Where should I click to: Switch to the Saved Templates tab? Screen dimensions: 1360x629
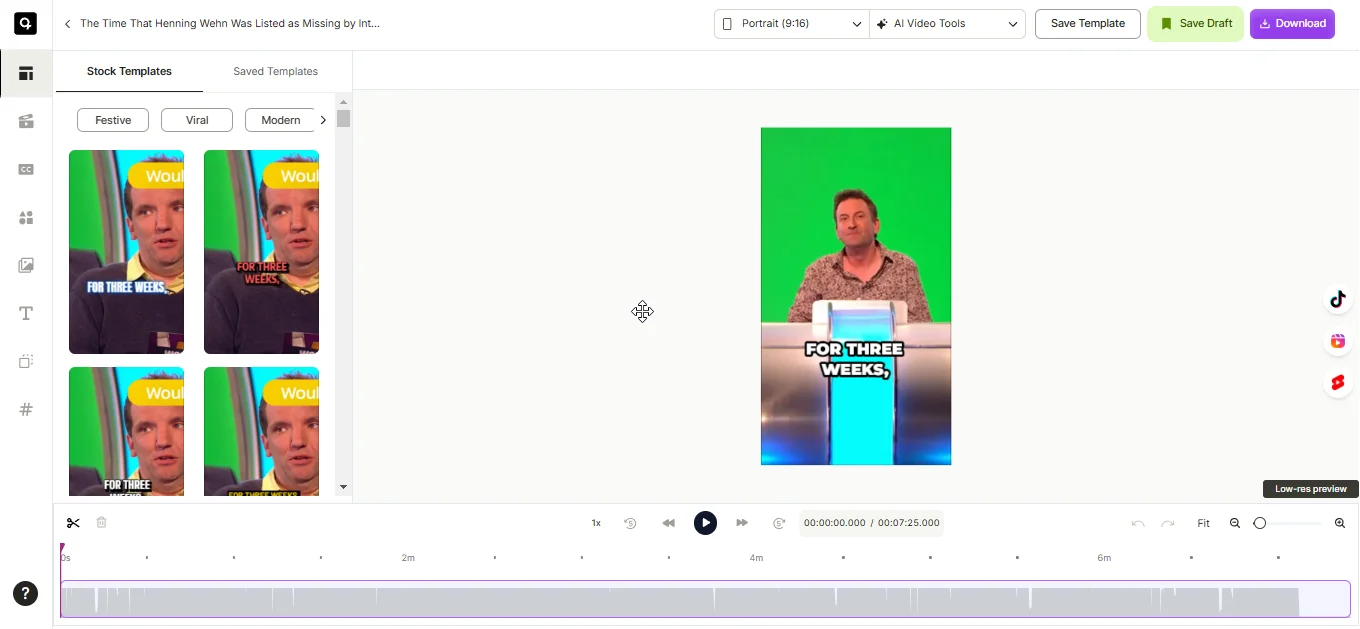tap(275, 72)
